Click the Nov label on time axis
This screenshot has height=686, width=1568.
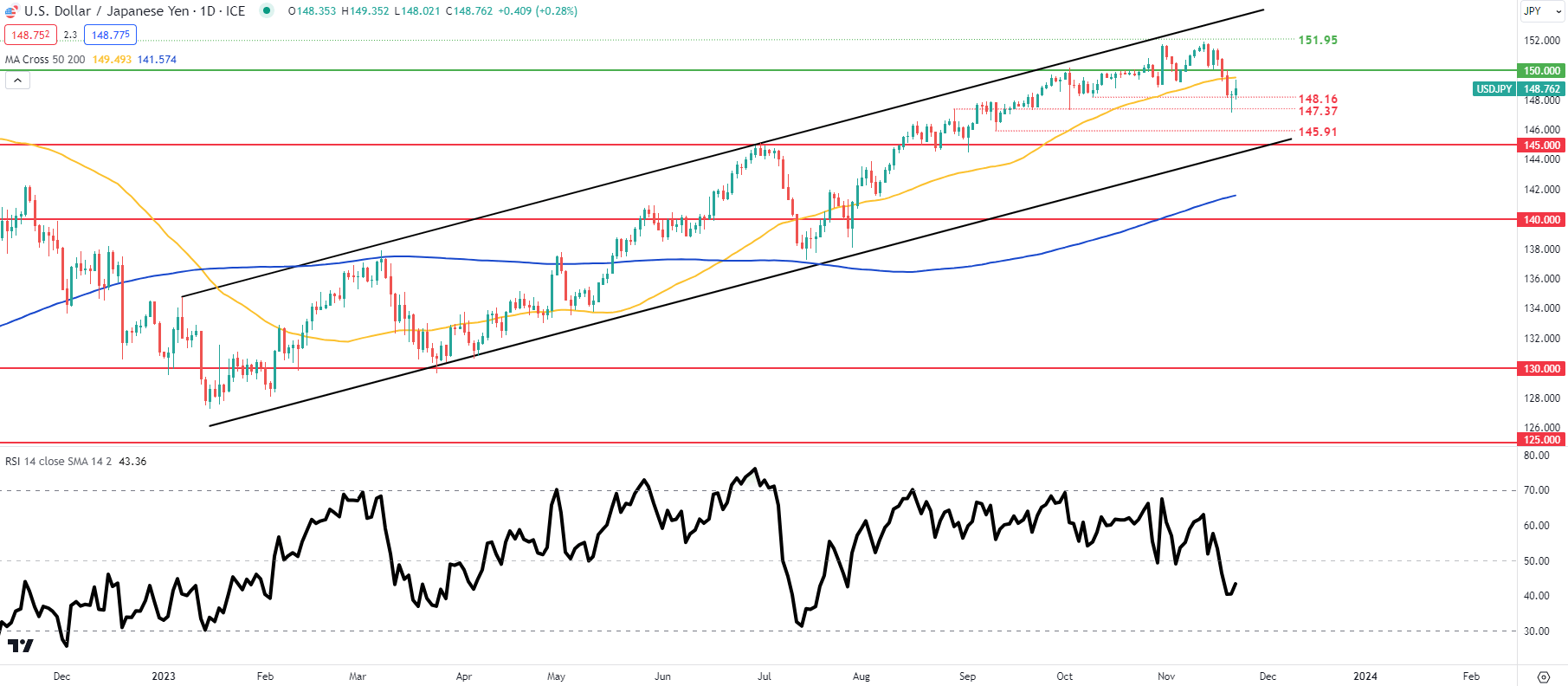1166,676
